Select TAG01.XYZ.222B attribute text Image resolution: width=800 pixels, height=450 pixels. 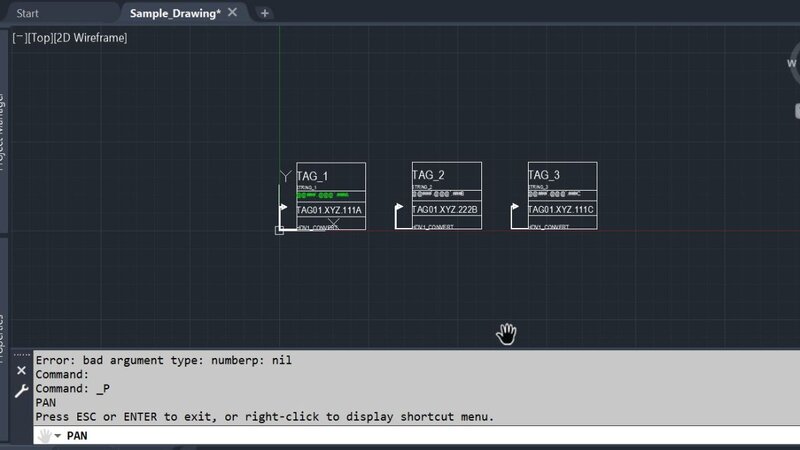(446, 210)
